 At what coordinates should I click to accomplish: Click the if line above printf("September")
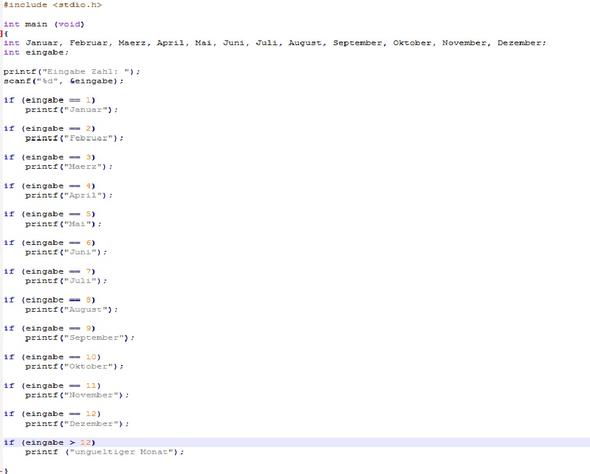point(49,328)
